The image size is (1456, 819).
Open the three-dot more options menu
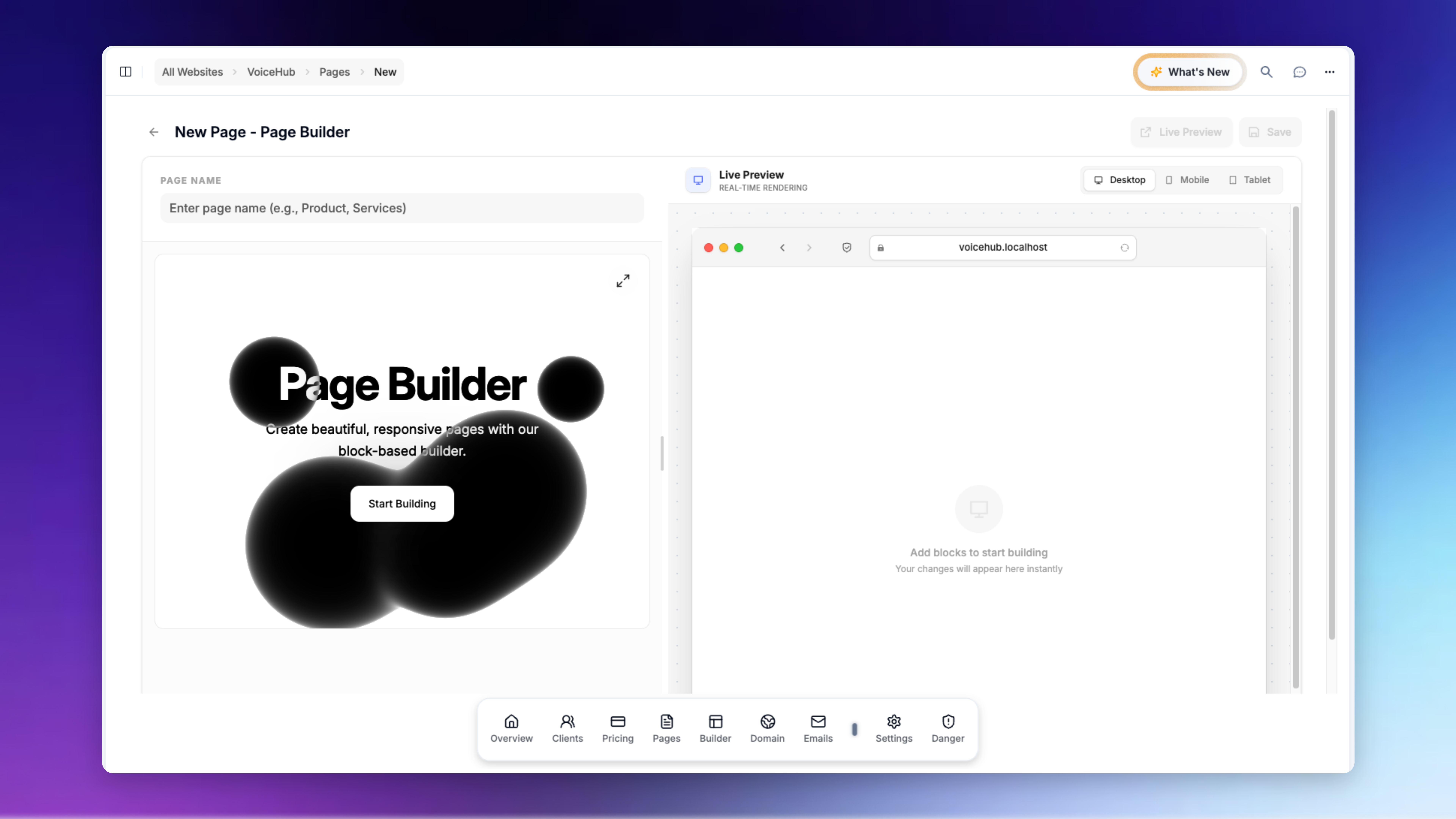click(1329, 72)
